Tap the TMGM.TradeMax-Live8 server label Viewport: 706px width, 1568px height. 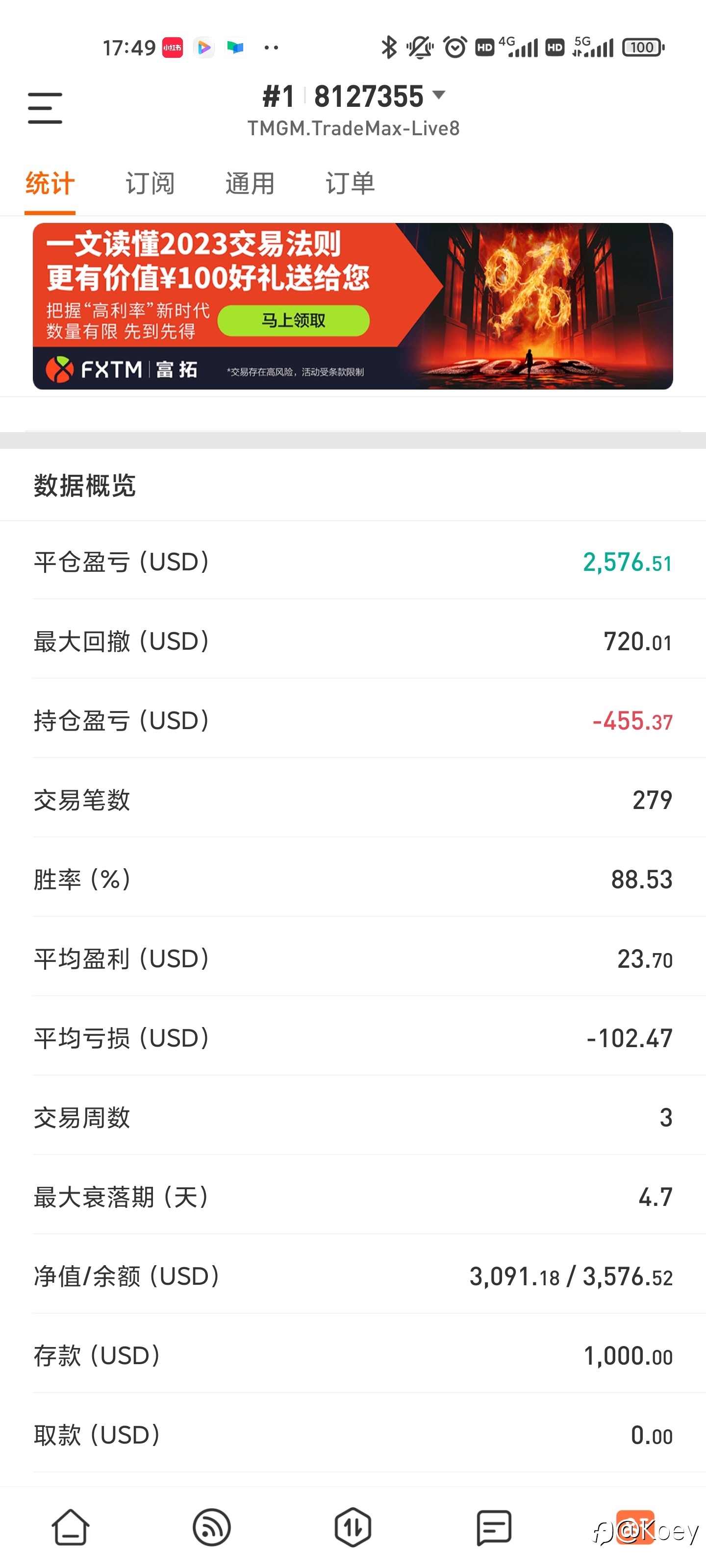point(353,128)
